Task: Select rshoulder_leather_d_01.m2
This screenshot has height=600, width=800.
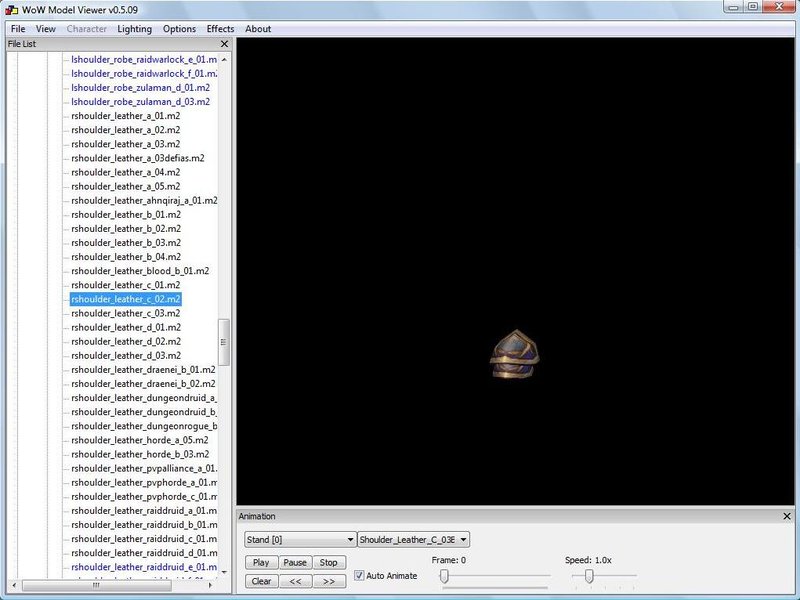Action: pyautogui.click(x=126, y=327)
